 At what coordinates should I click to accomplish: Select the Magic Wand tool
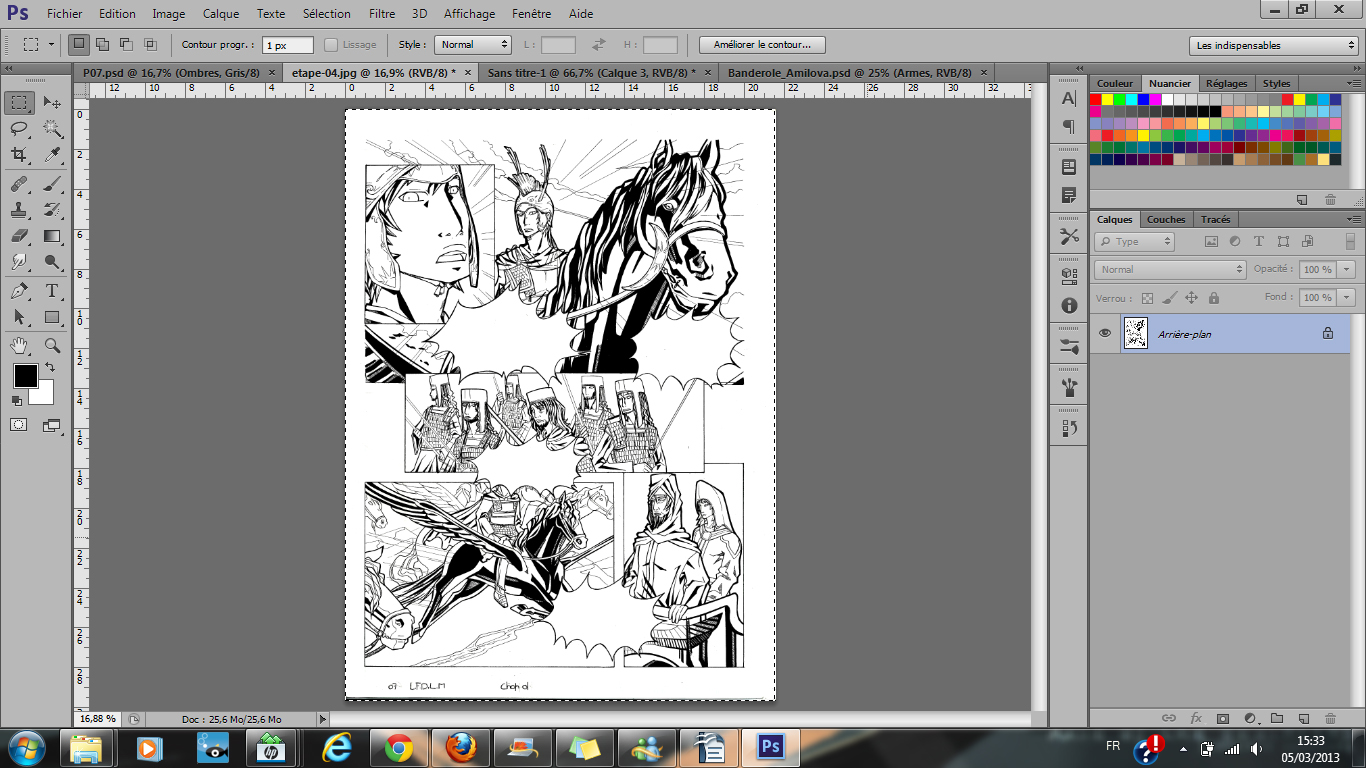pos(52,129)
